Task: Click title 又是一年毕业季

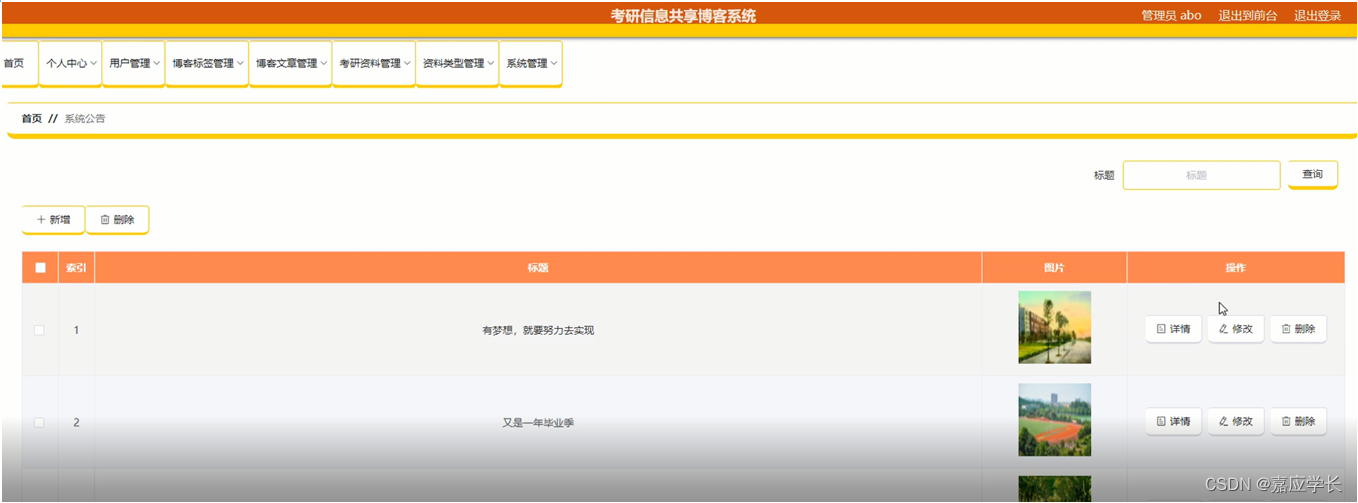Action: click(538, 423)
